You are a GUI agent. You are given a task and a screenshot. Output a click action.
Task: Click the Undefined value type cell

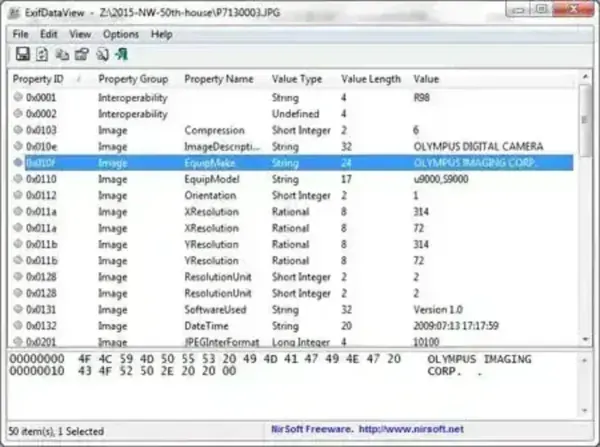(295, 114)
